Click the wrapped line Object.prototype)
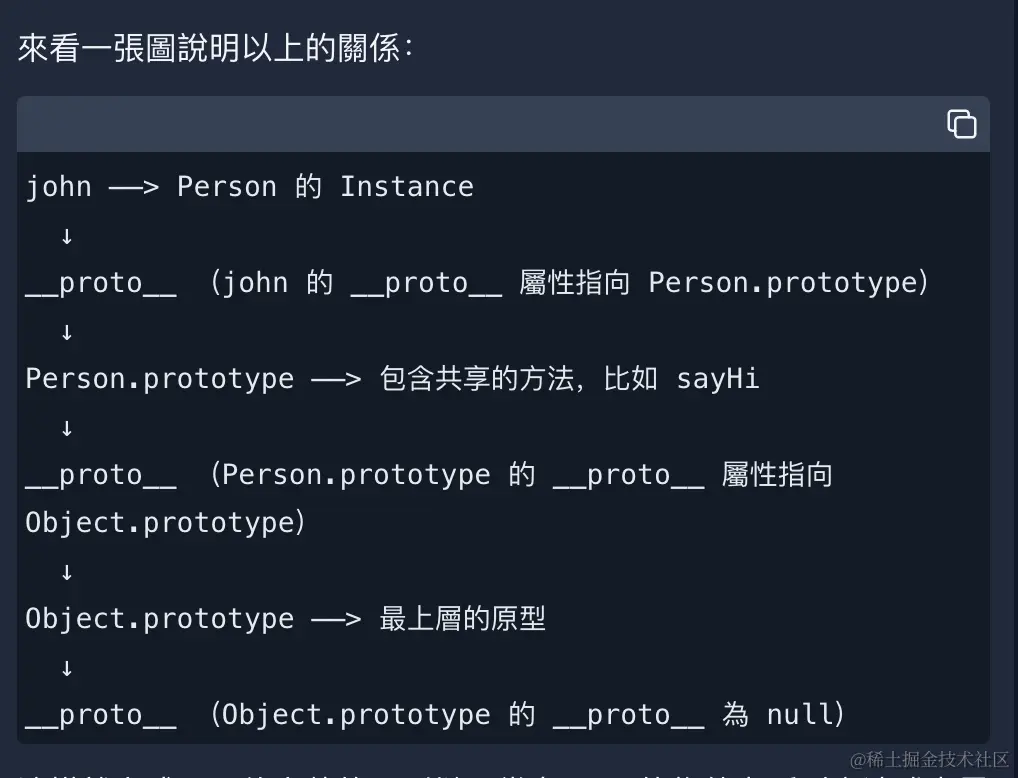This screenshot has height=778, width=1018. tap(165, 523)
